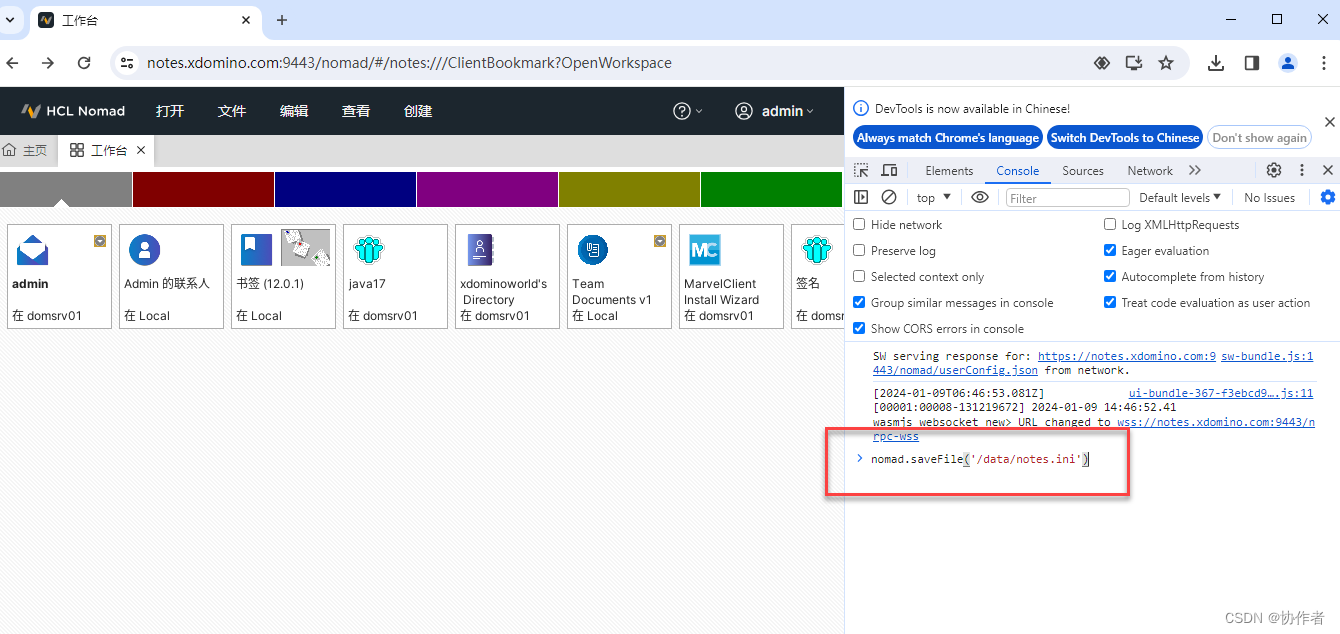Viewport: 1340px width, 634px height.
Task: Install app icon in address bar
Action: point(1134,63)
